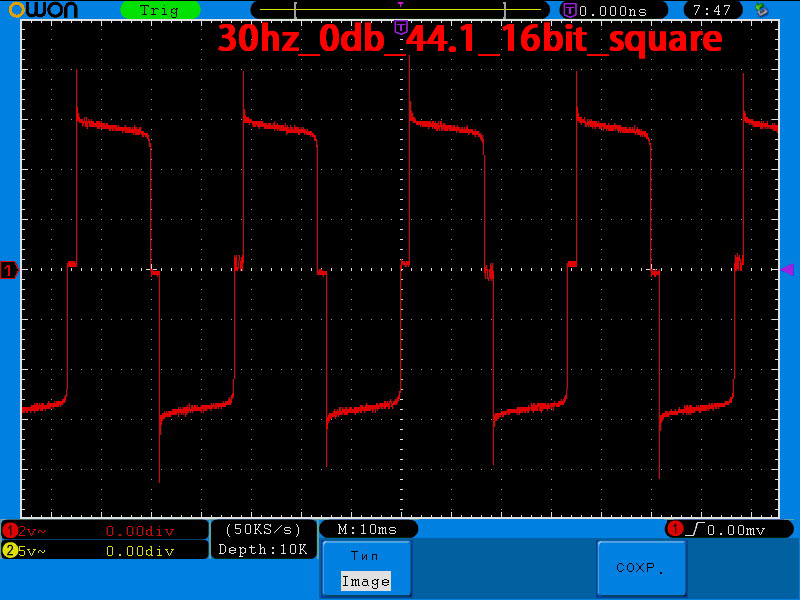
Task: Click the purple trigger level arrow
Action: click(788, 269)
